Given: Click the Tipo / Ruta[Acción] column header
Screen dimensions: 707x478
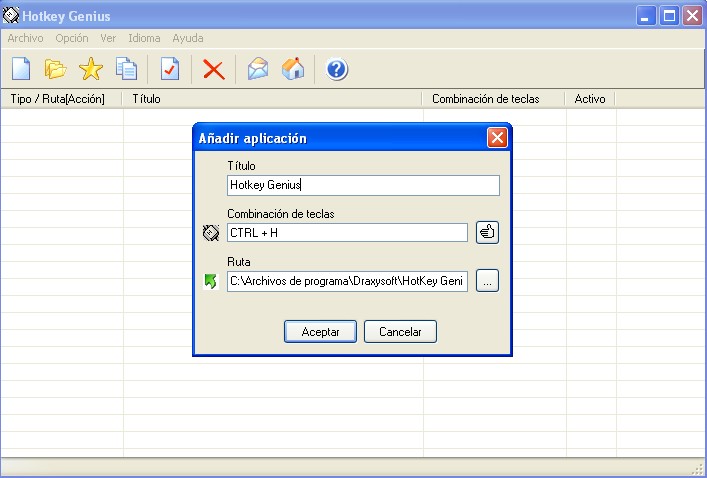Looking at the screenshot, I should point(61,99).
